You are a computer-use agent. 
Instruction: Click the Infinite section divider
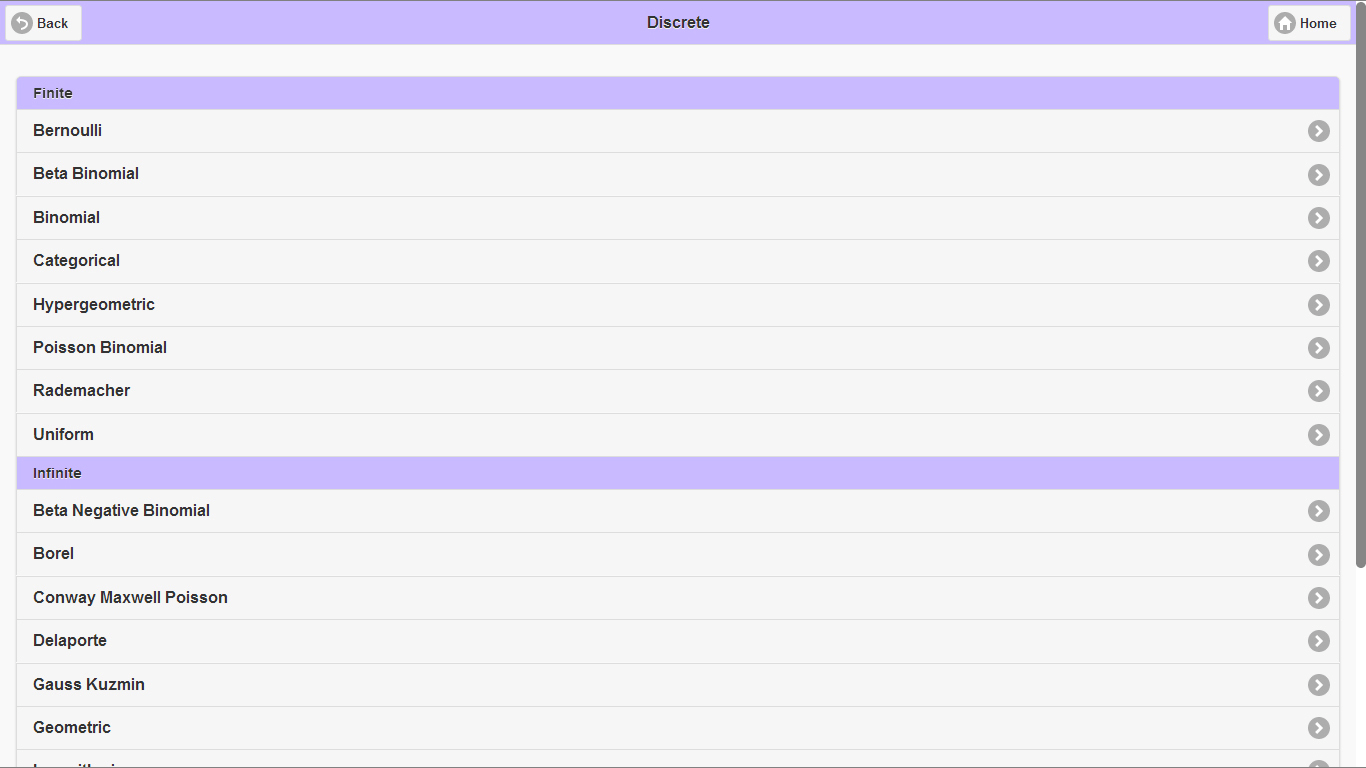[57, 473]
